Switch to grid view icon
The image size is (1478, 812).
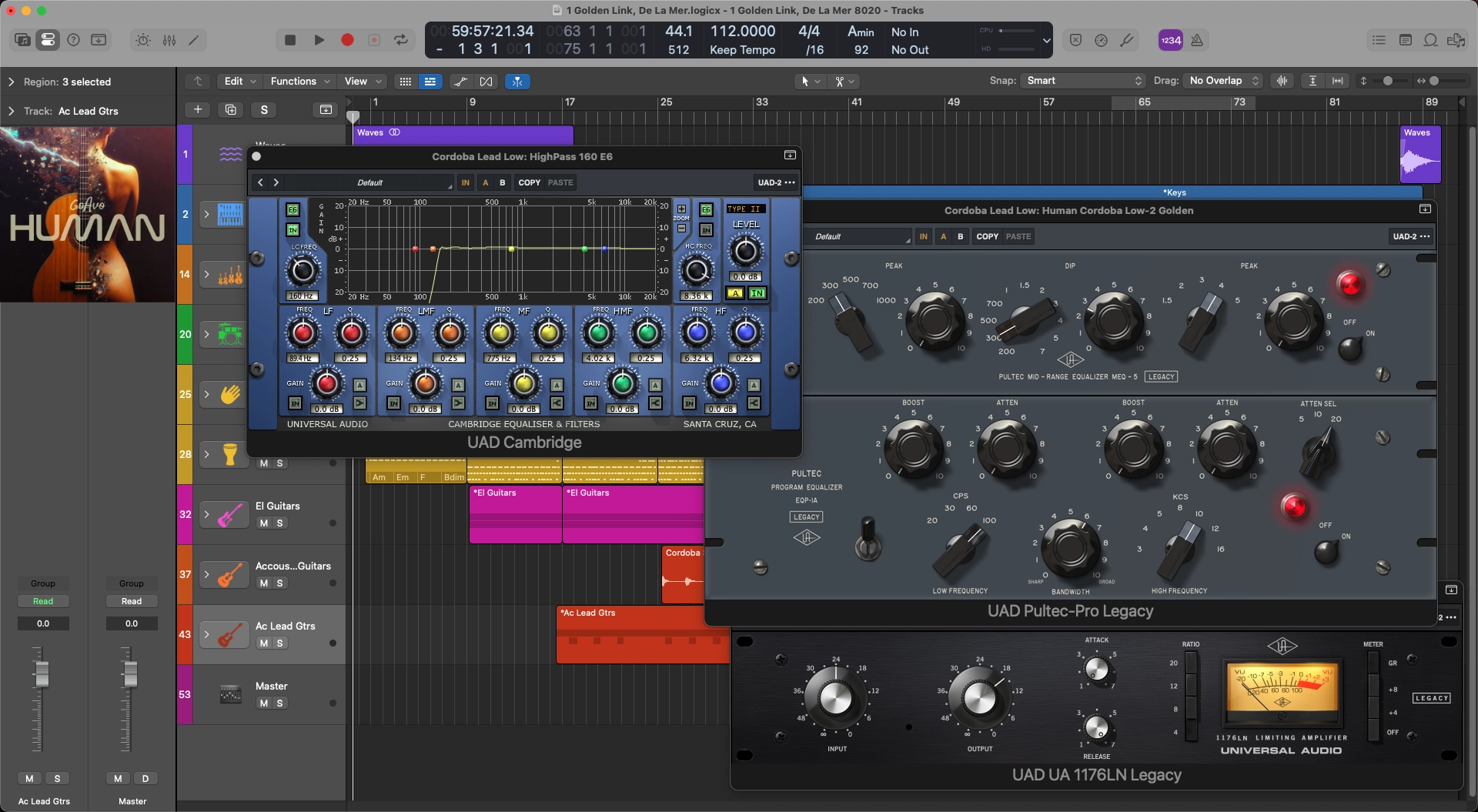point(406,82)
